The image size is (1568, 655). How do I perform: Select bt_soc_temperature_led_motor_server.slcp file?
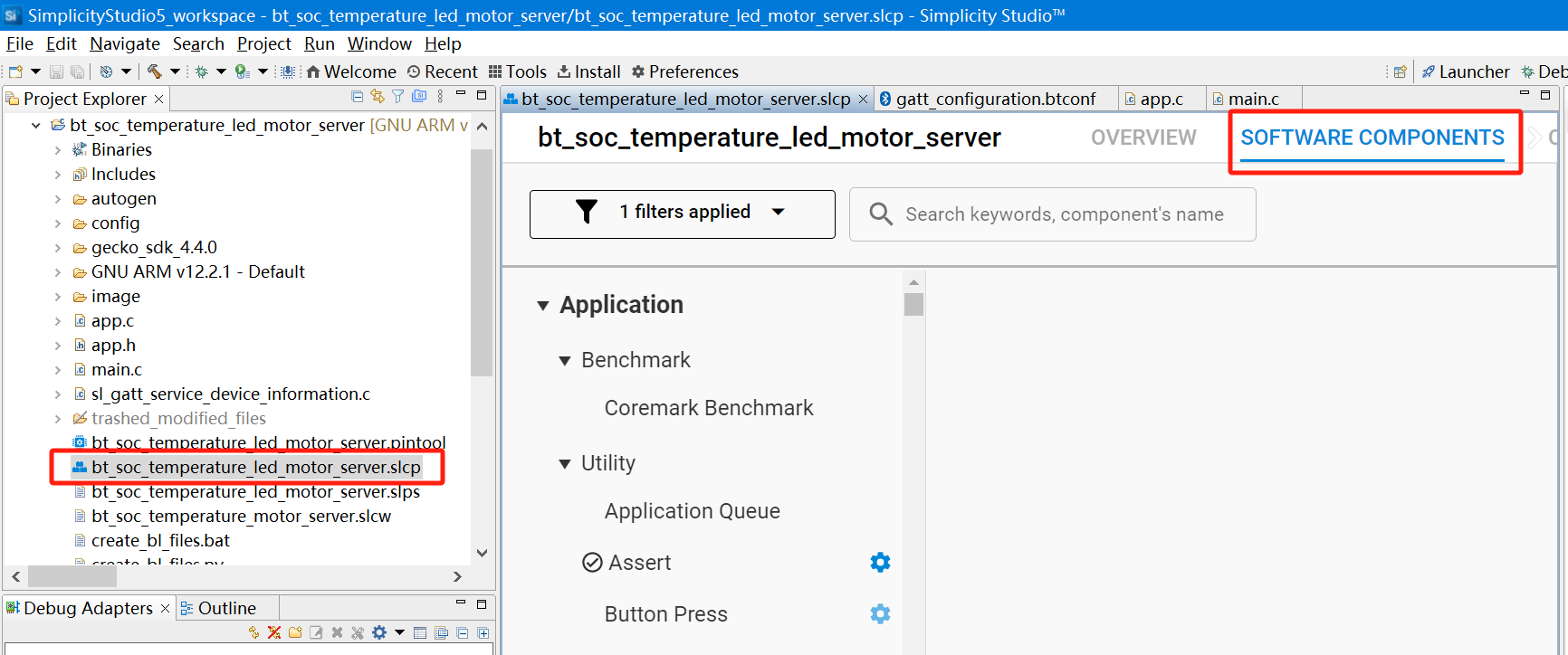pos(255,468)
